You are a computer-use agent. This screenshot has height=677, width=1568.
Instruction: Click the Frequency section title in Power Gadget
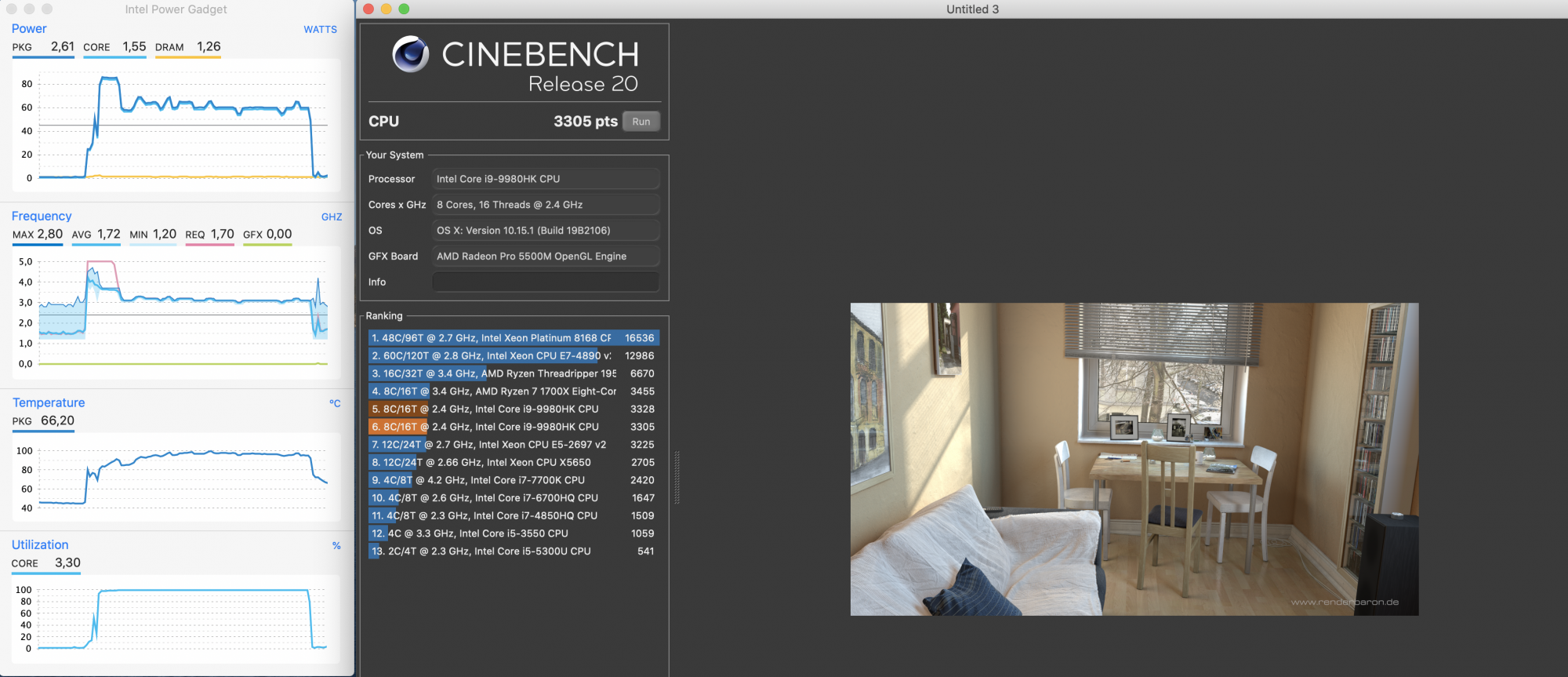[x=42, y=217]
